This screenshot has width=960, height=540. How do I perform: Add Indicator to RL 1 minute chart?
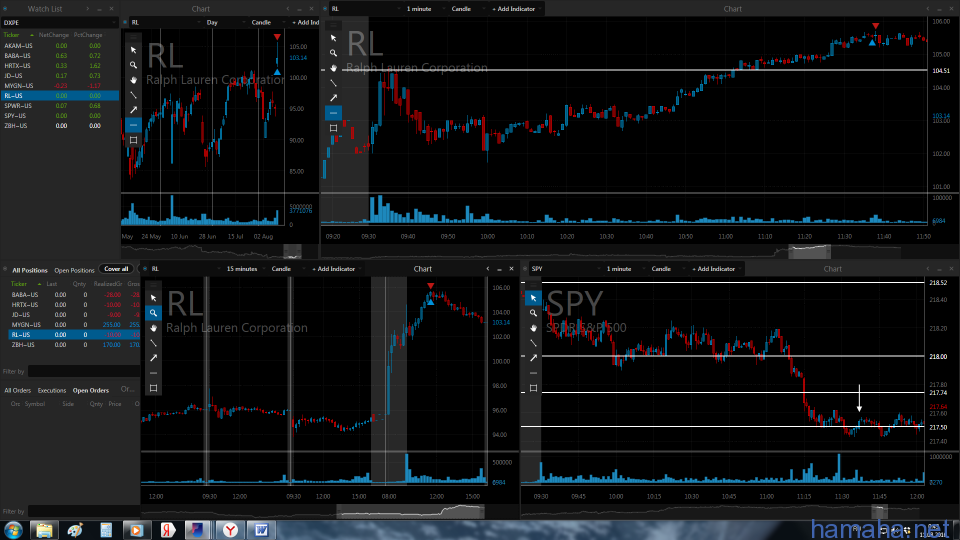pos(513,9)
